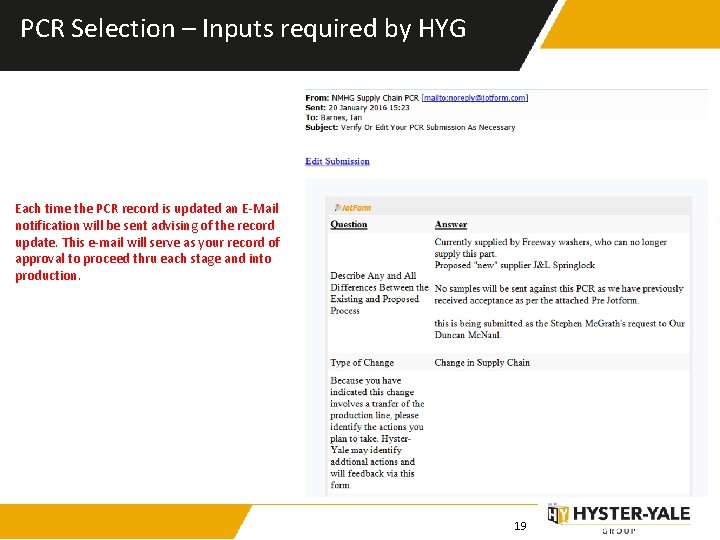Viewport: 720px width, 540px height.
Task: Click the No samples will be sent paragraph
Action: tap(559, 294)
